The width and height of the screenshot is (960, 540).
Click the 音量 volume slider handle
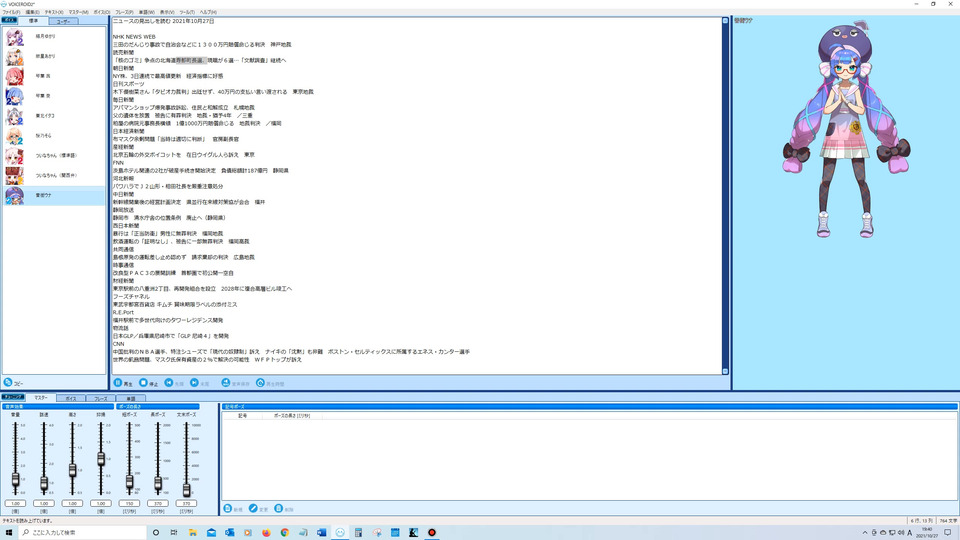(x=15, y=480)
